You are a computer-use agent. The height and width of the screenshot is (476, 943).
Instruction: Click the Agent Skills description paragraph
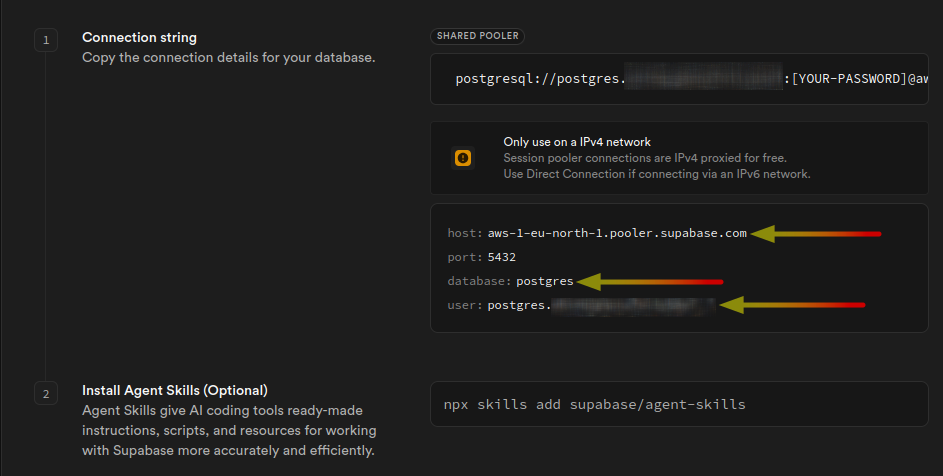pyautogui.click(x=229, y=430)
